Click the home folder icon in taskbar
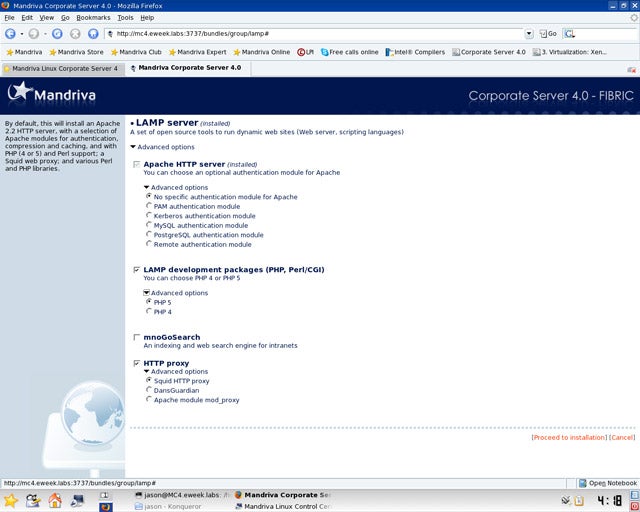This screenshot has height=512, width=640. tap(55, 501)
